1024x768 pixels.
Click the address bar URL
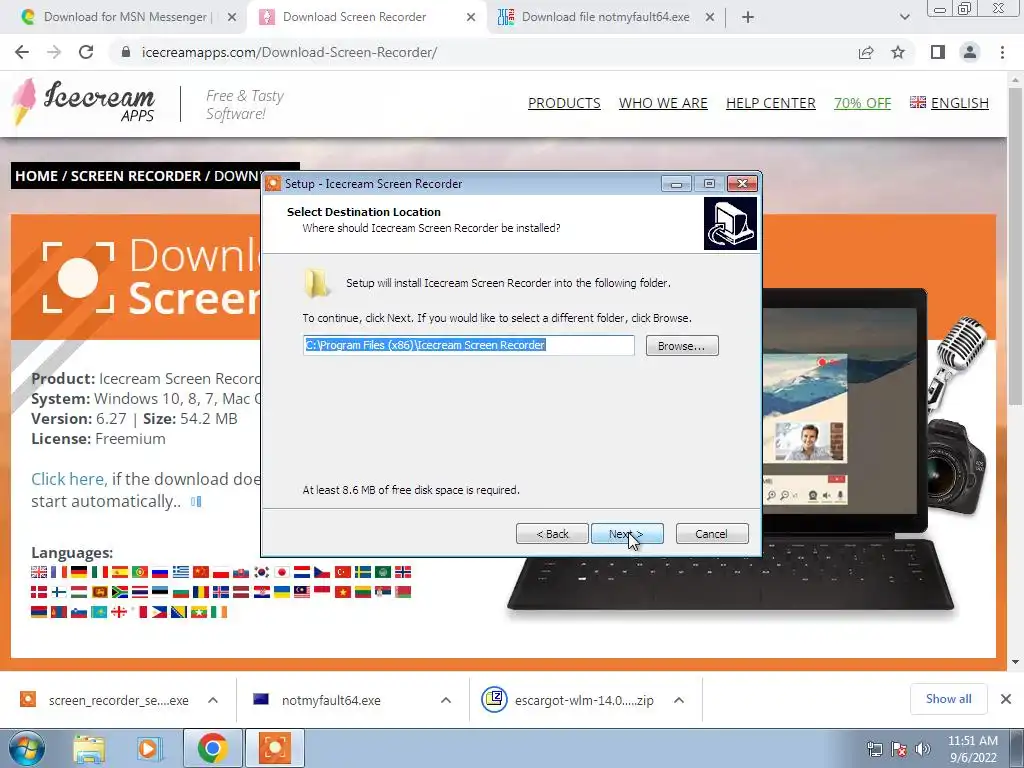289,52
